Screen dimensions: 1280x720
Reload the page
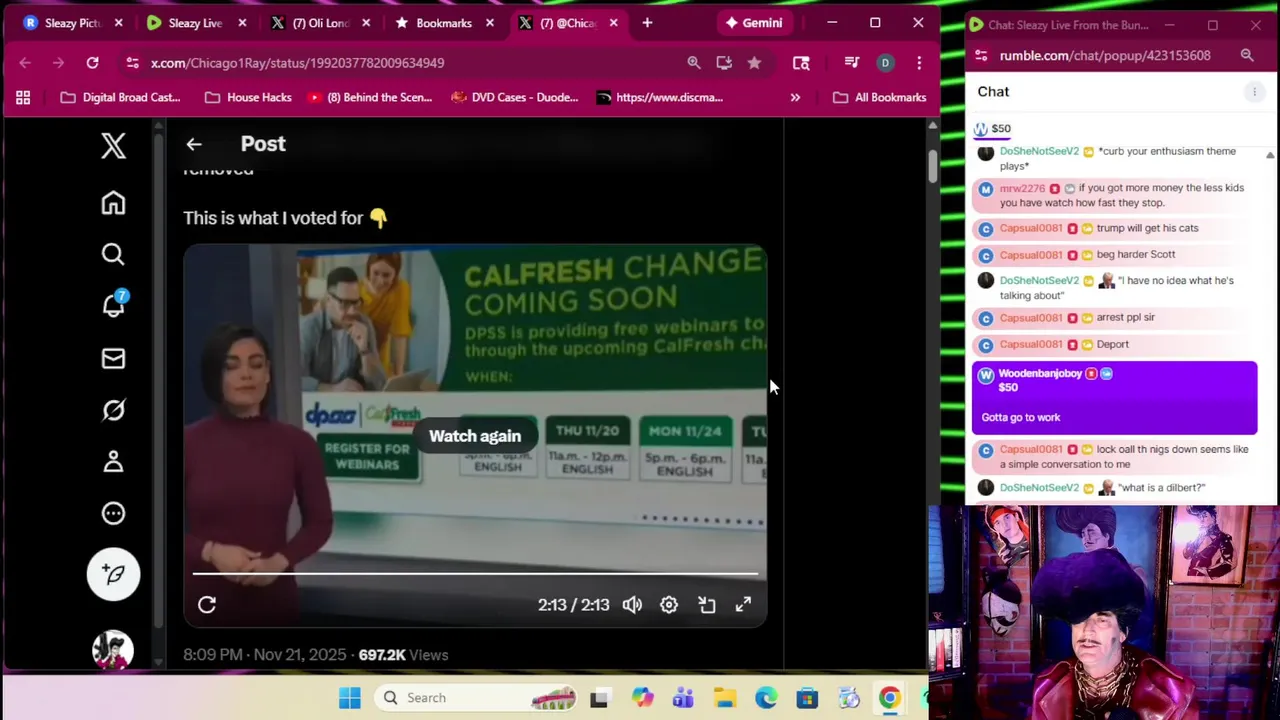pyautogui.click(x=92, y=63)
